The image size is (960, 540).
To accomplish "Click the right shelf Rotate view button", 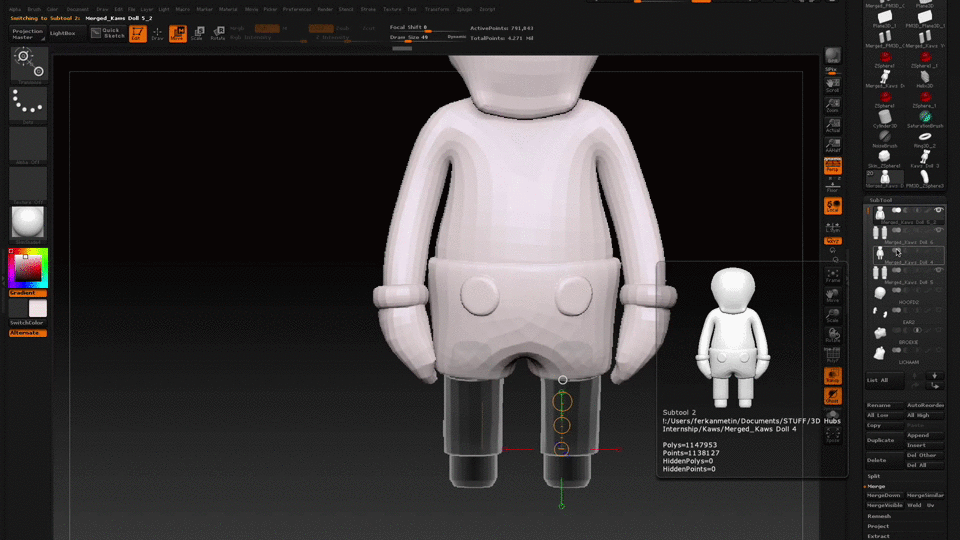I will click(x=833, y=336).
